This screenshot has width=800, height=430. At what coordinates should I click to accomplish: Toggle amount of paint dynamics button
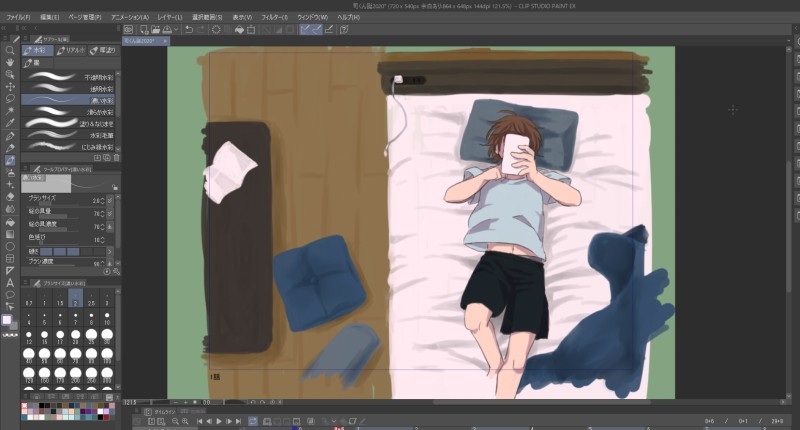(110, 213)
